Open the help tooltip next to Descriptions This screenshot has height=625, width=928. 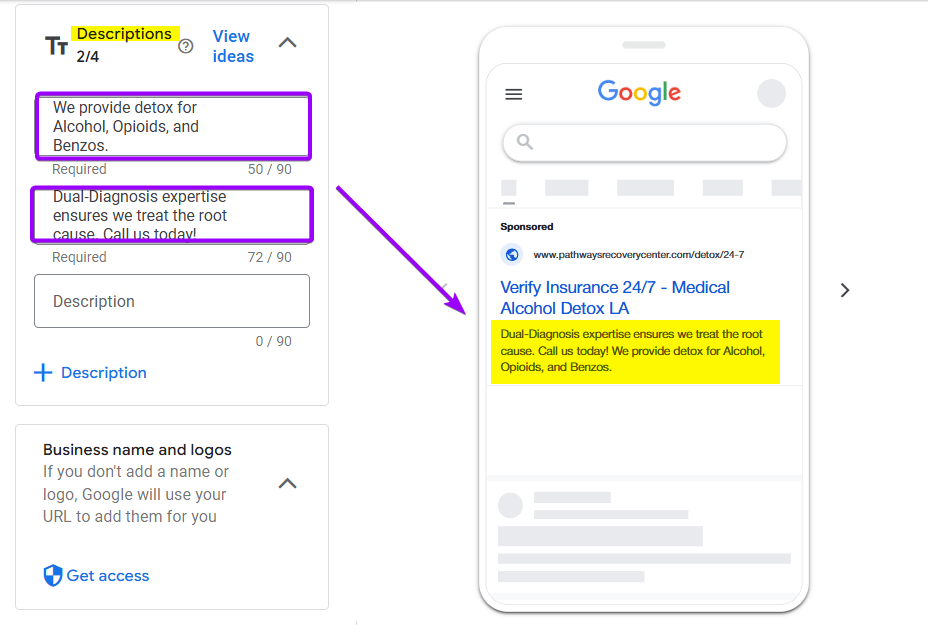click(185, 45)
